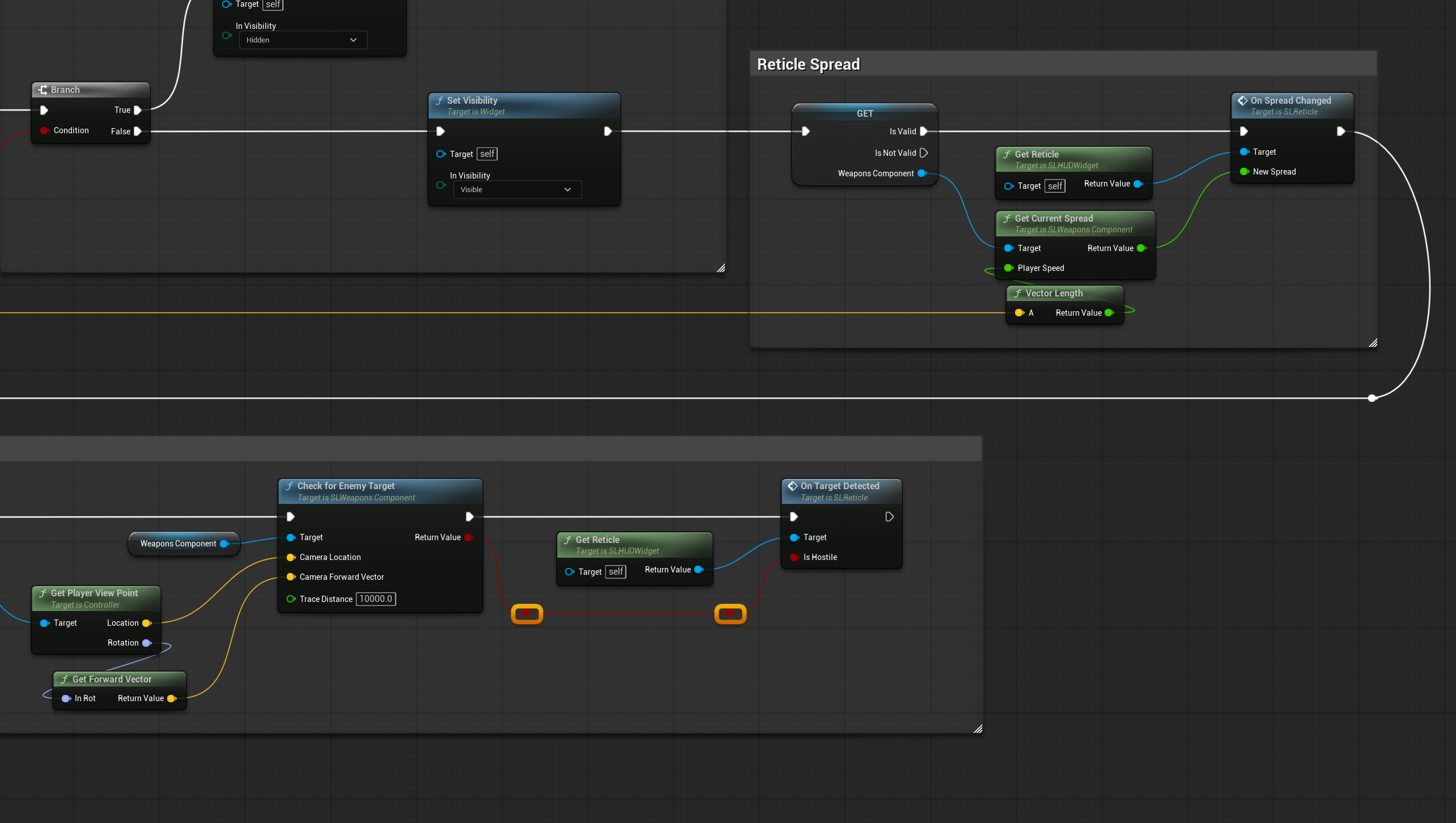The height and width of the screenshot is (823, 1456).
Task: Click the New Spread float pin
Action: pos(1244,172)
